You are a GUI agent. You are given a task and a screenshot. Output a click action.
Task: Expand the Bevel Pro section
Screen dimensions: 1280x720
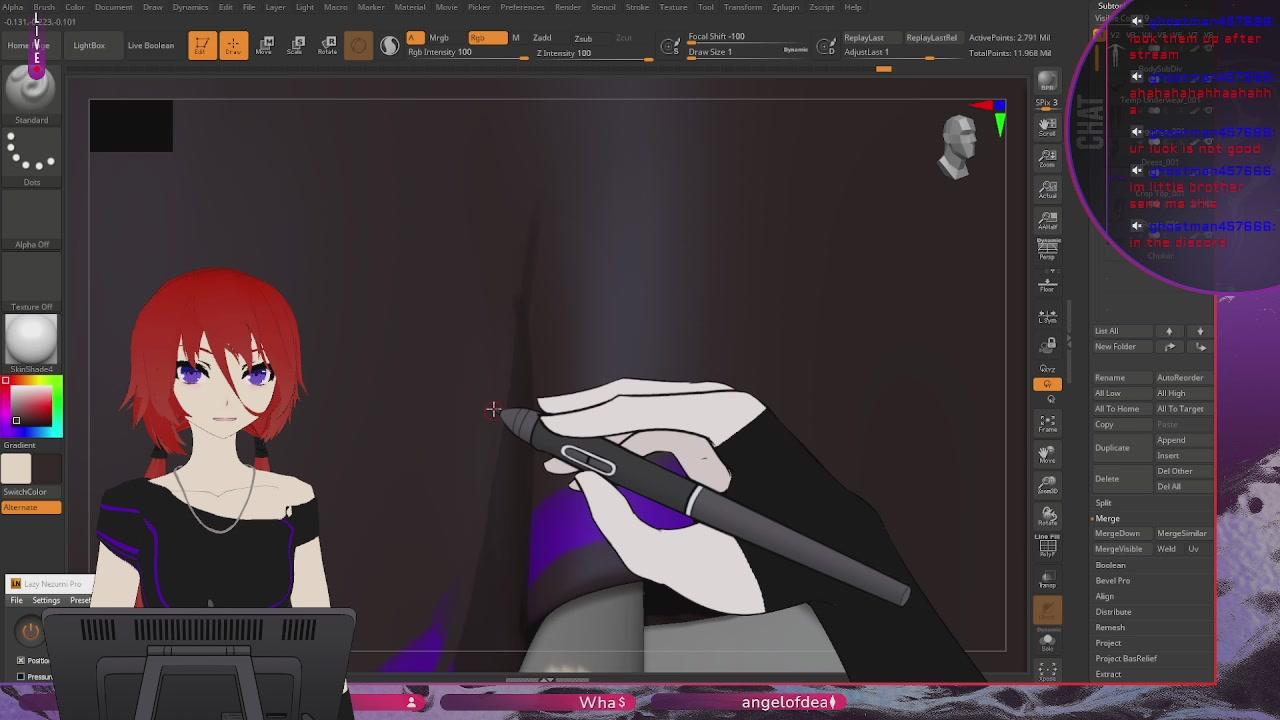1112,581
